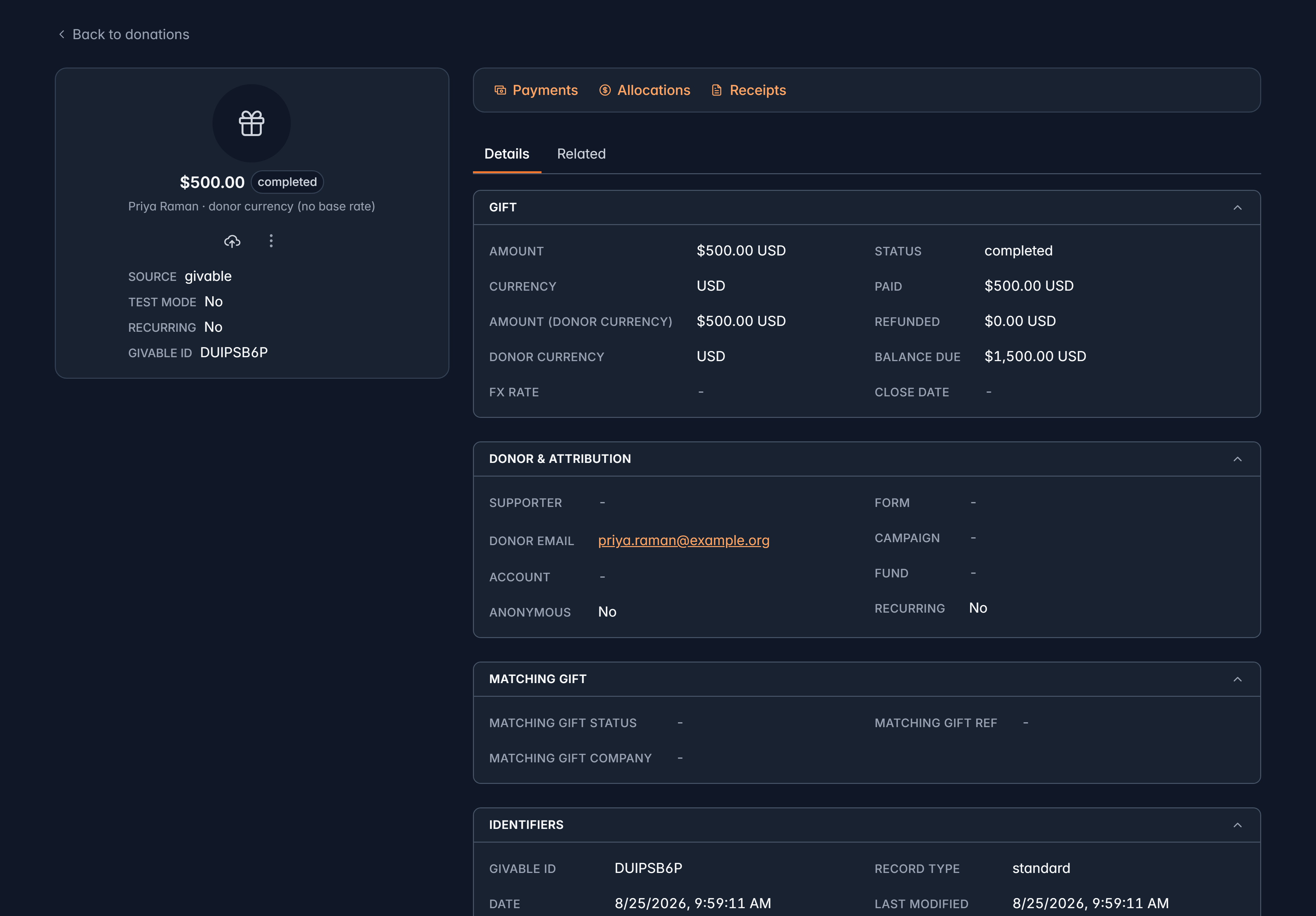Screen dimensions: 1316x916
Task: Collapse the Matching Gift section
Action: click(1237, 679)
